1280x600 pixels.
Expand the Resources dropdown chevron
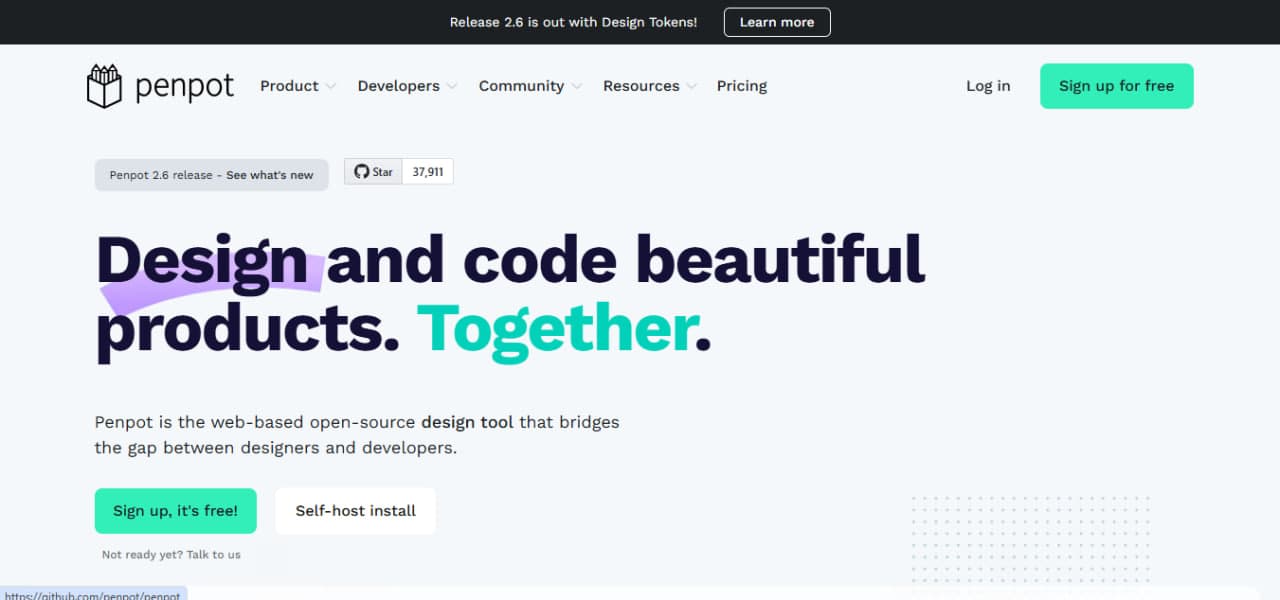[x=692, y=87]
